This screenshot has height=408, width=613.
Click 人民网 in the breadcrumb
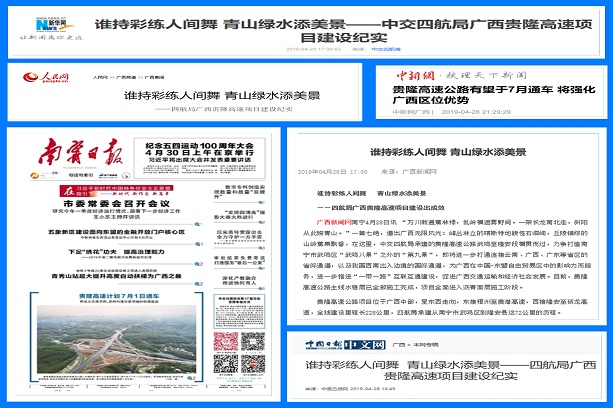100,77
